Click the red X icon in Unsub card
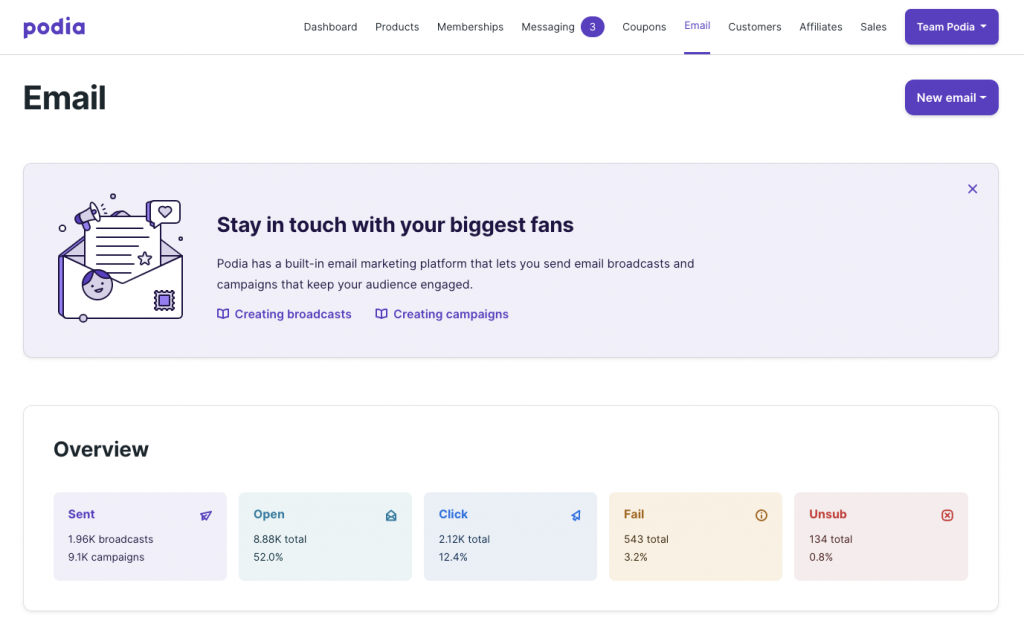Viewport: 1024px width, 641px height. pyautogui.click(x=947, y=516)
